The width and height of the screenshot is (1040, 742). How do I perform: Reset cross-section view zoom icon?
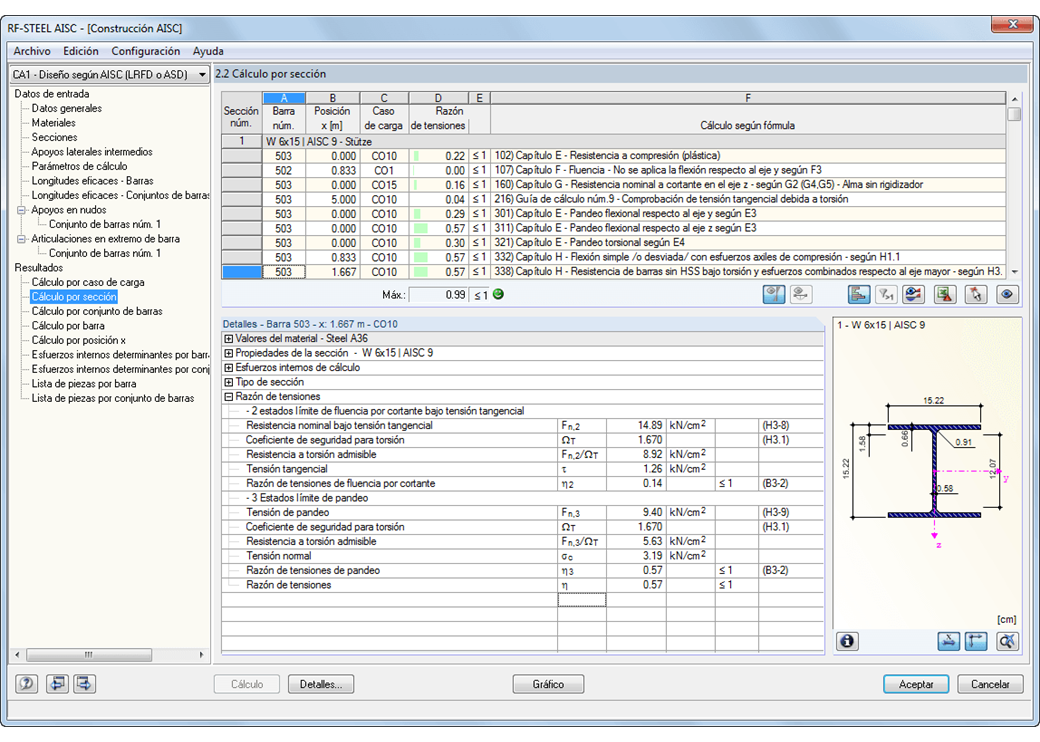1007,641
